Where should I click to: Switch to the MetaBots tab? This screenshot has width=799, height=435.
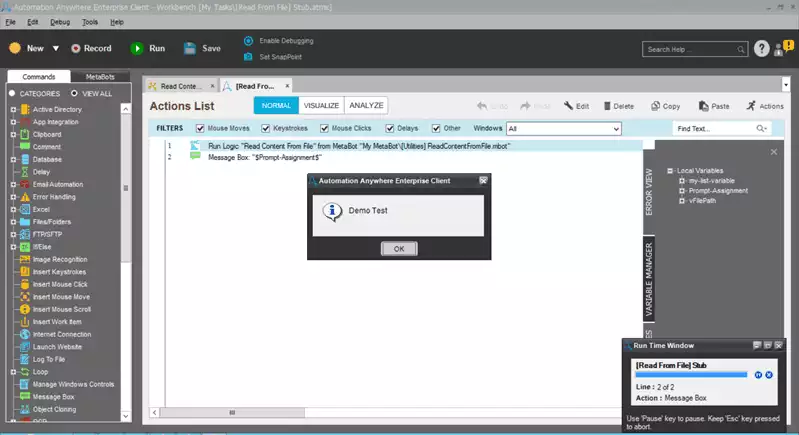(99, 77)
